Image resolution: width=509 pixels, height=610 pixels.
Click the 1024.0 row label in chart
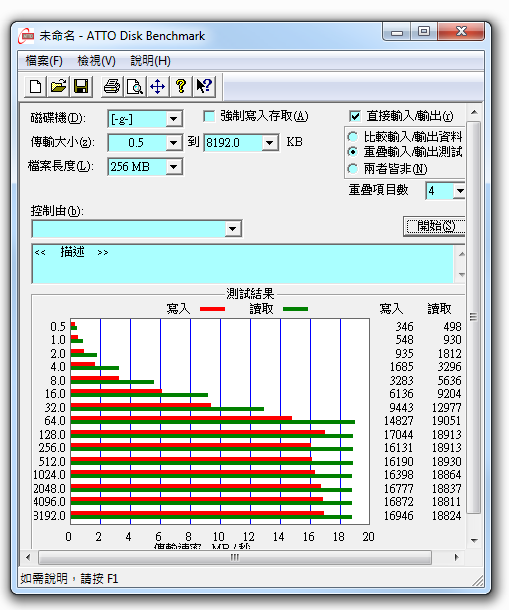point(49,475)
